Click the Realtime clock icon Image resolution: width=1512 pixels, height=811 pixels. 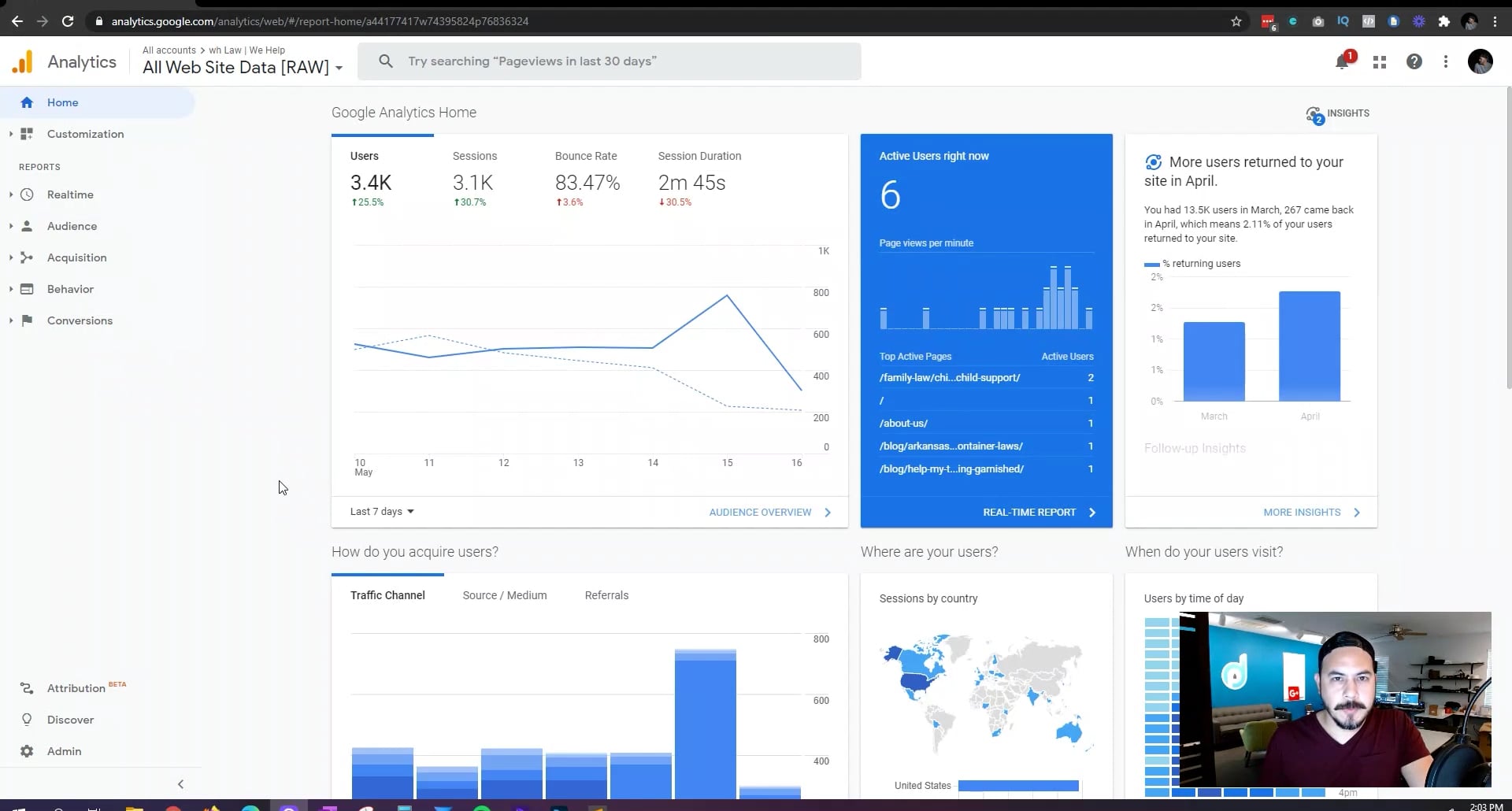point(27,194)
